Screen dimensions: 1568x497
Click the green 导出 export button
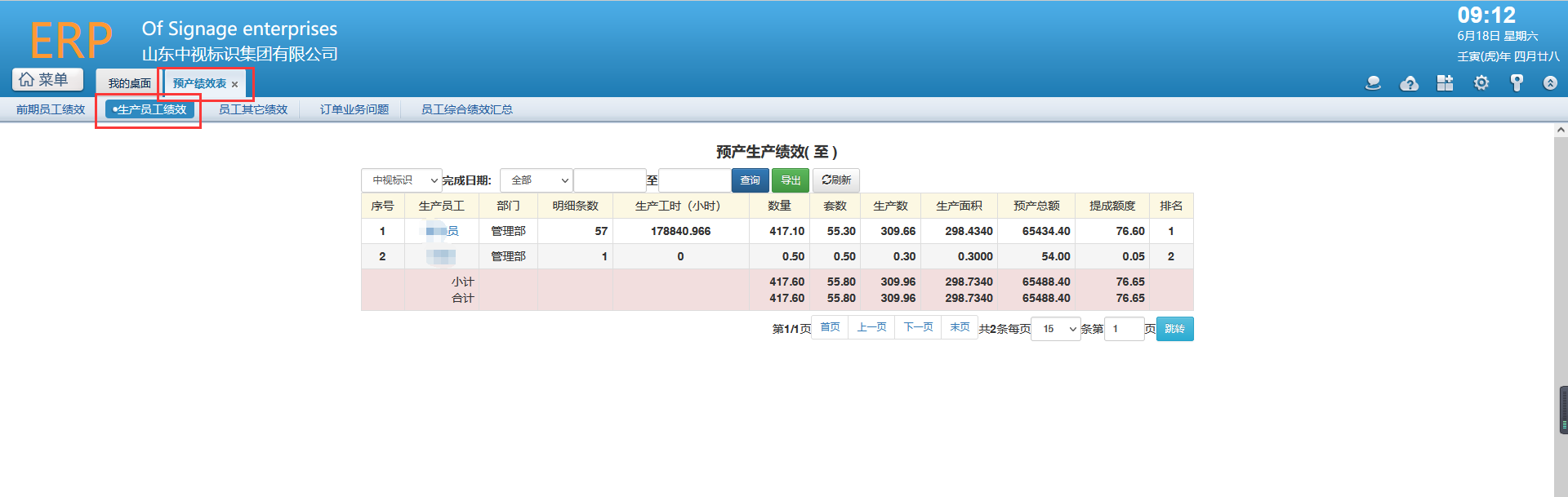pos(791,180)
